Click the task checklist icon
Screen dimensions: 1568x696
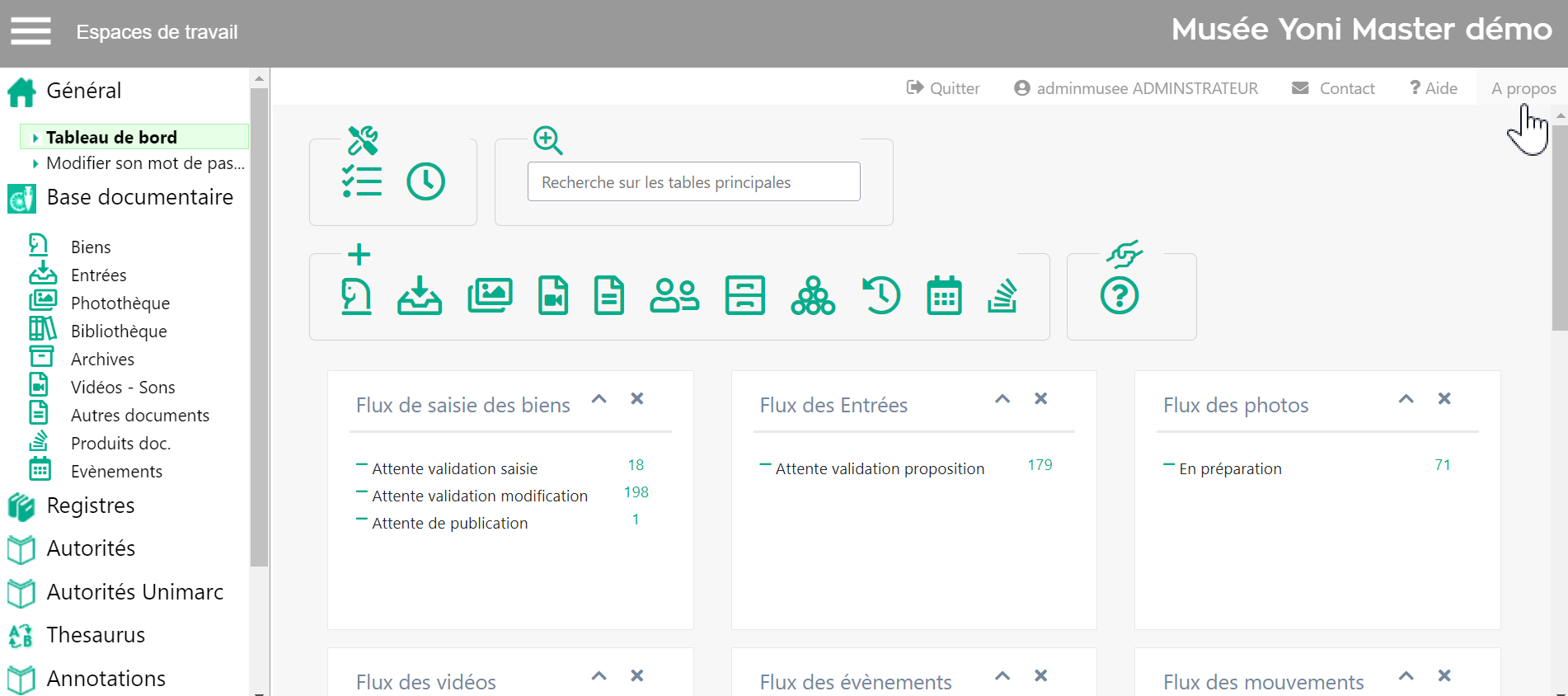click(x=362, y=181)
